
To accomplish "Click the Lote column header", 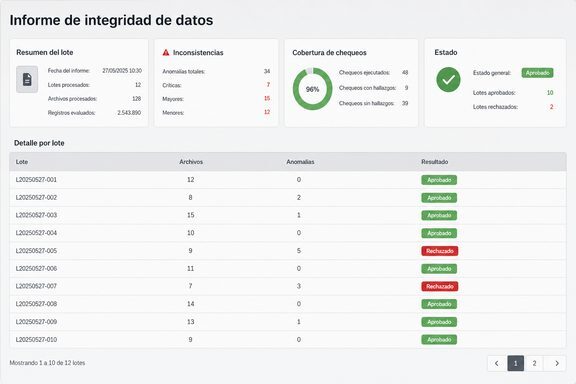I will 22,162.
